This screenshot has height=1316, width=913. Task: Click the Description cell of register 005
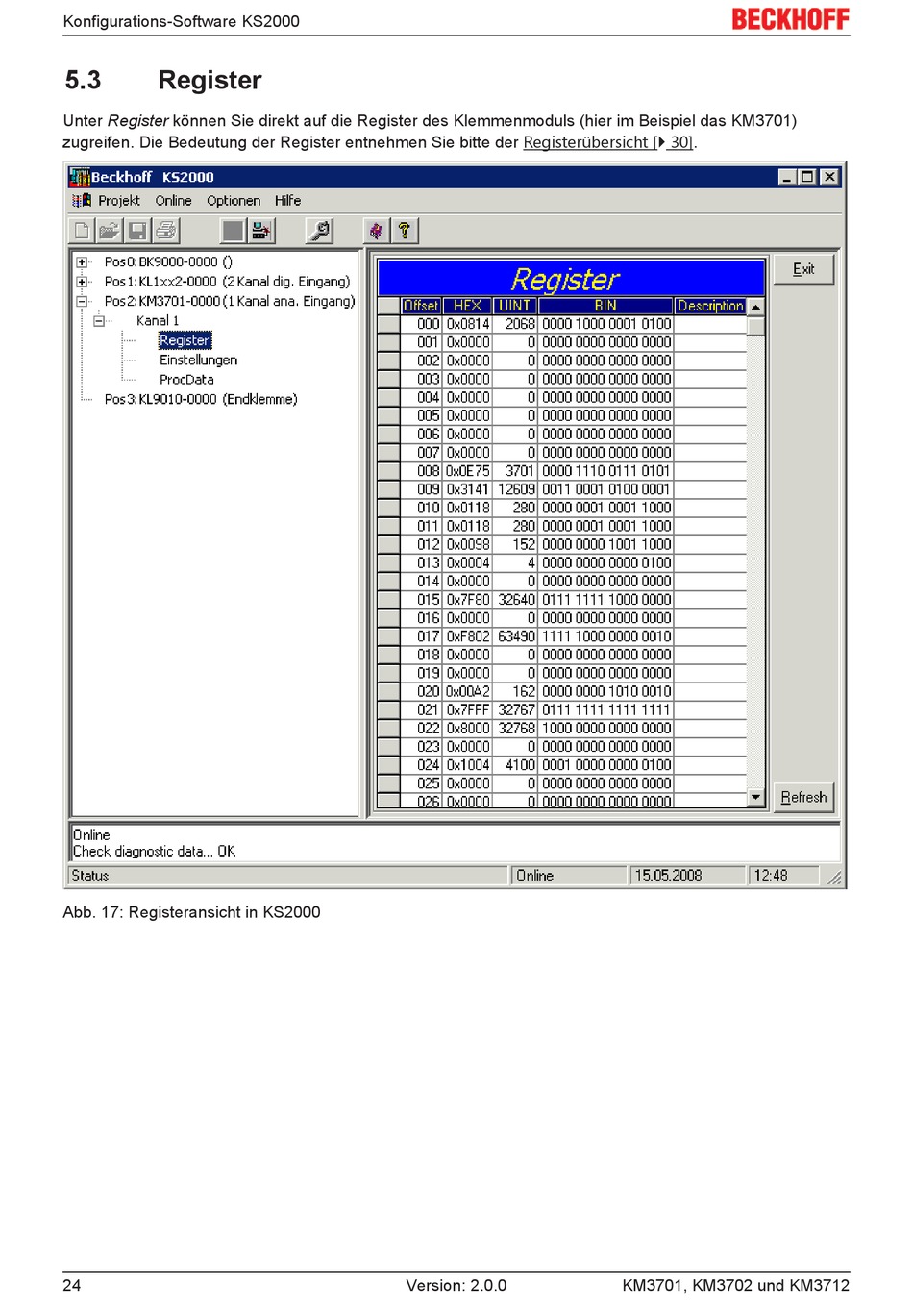click(x=710, y=415)
